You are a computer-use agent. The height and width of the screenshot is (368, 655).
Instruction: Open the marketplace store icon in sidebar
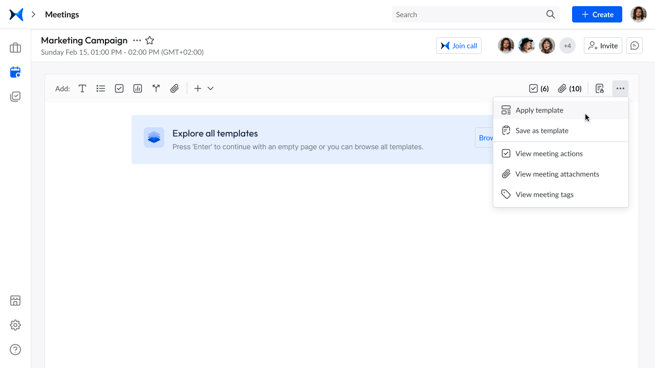pyautogui.click(x=15, y=300)
